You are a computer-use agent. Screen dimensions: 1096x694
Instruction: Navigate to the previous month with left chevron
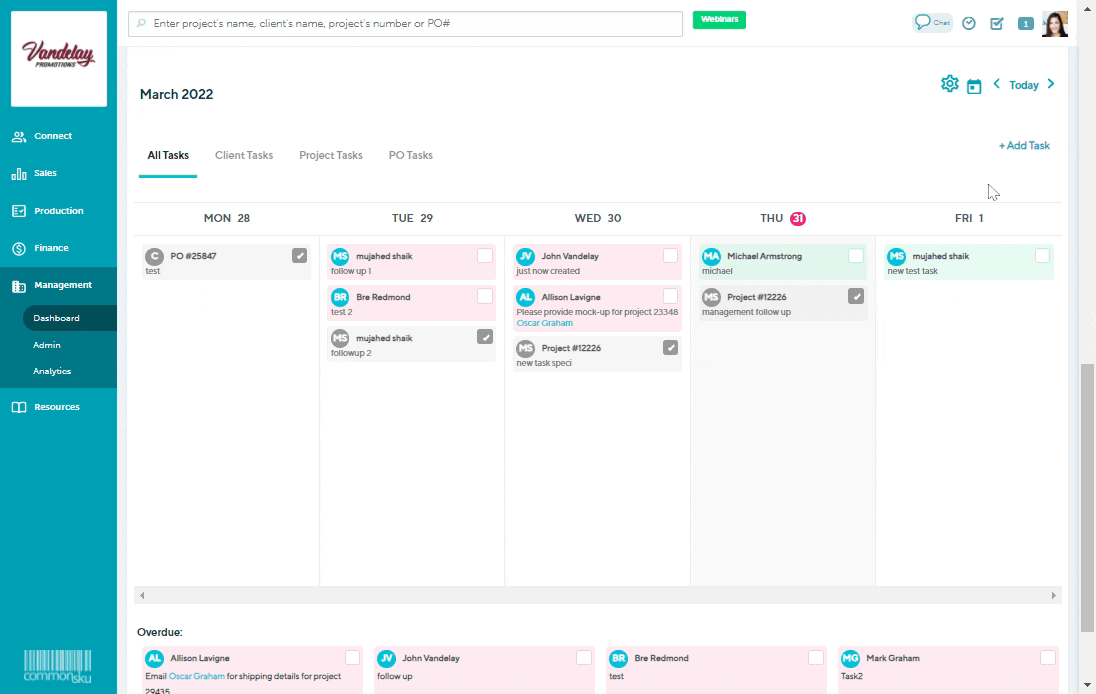(x=996, y=85)
